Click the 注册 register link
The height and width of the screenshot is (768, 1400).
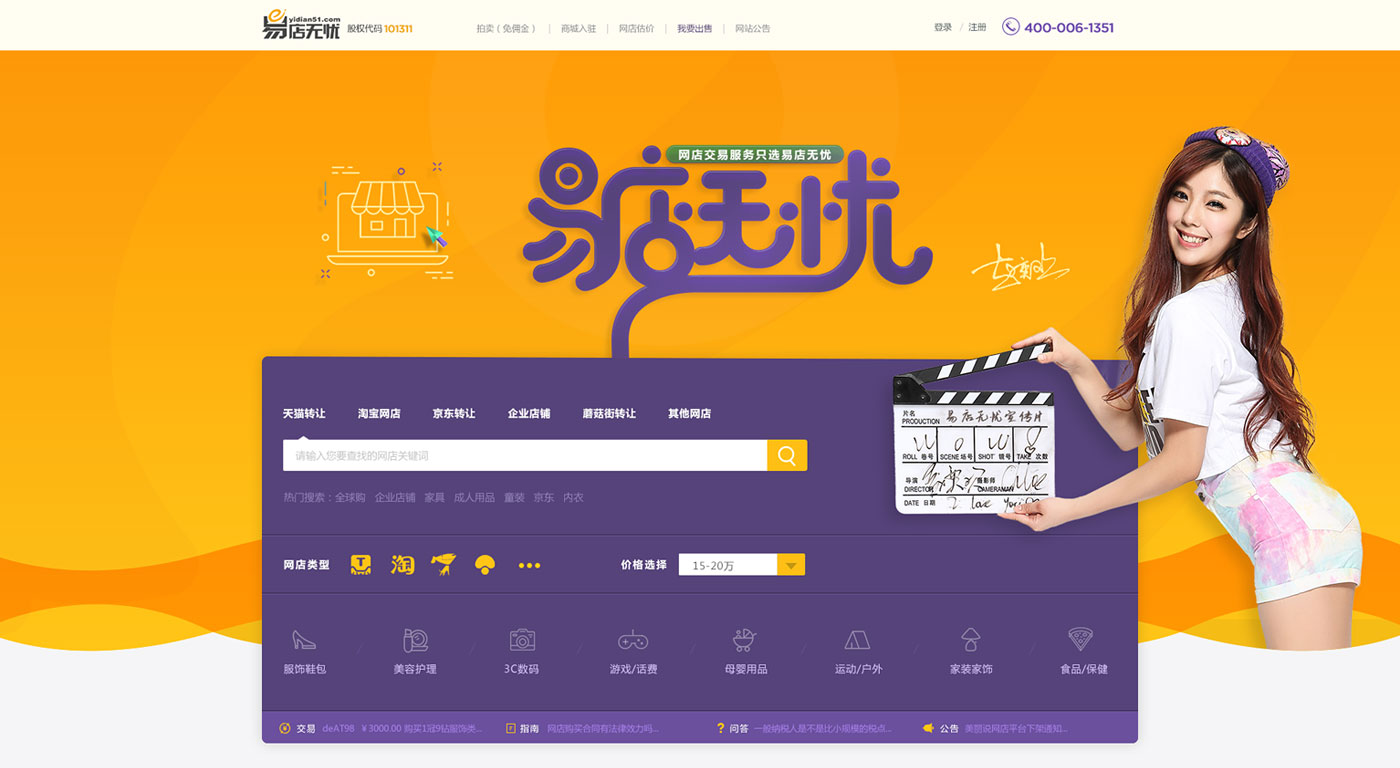(977, 28)
